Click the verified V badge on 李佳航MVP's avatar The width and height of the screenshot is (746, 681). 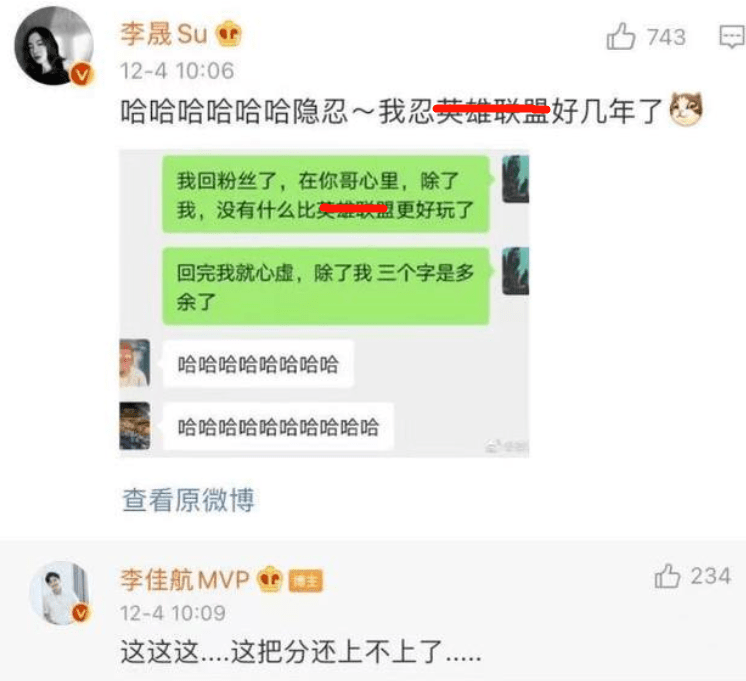(80, 613)
